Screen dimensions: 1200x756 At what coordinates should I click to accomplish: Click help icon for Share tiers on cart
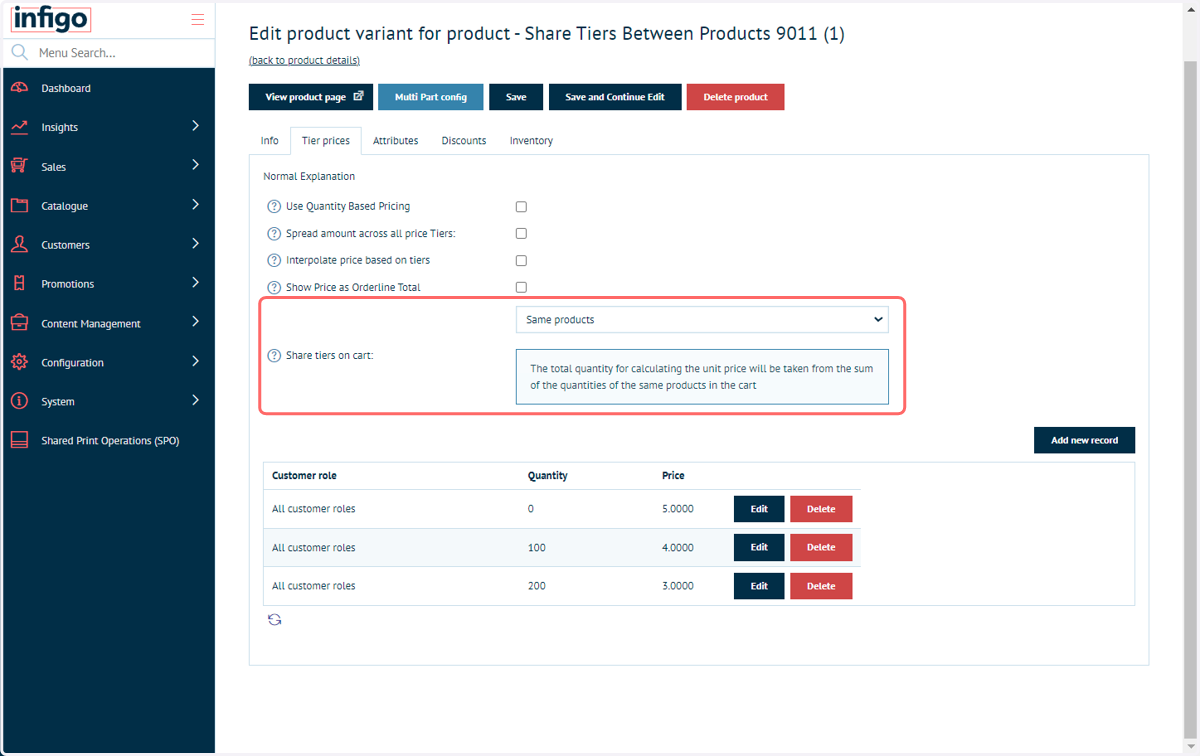pos(274,355)
